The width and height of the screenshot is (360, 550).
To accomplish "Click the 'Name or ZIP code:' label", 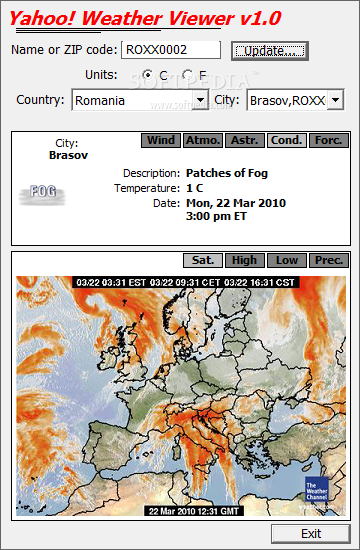I will [x=64, y=50].
